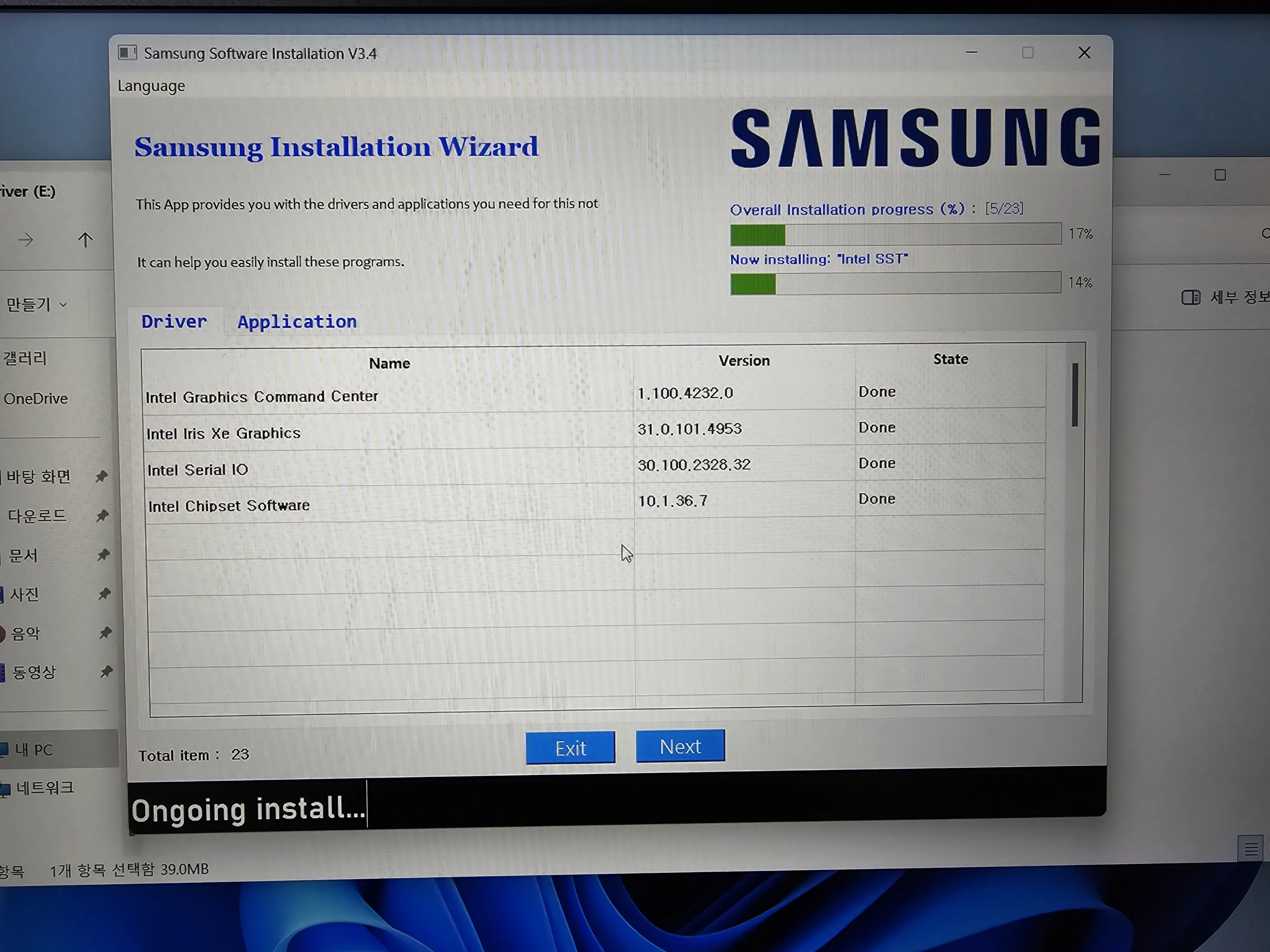Click the Intel SST installing progress bar
1270x952 pixels.
point(895,283)
